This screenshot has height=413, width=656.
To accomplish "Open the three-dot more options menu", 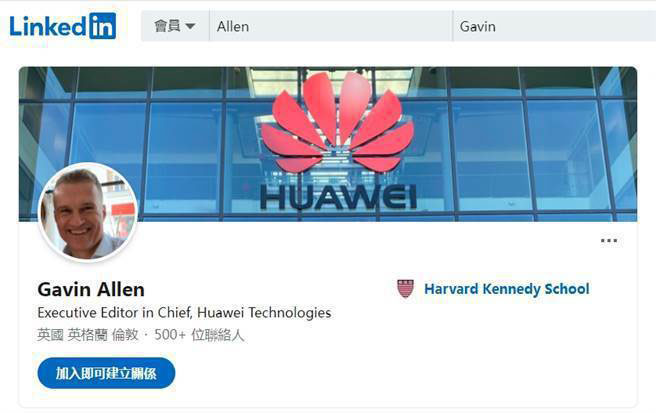I will (609, 241).
